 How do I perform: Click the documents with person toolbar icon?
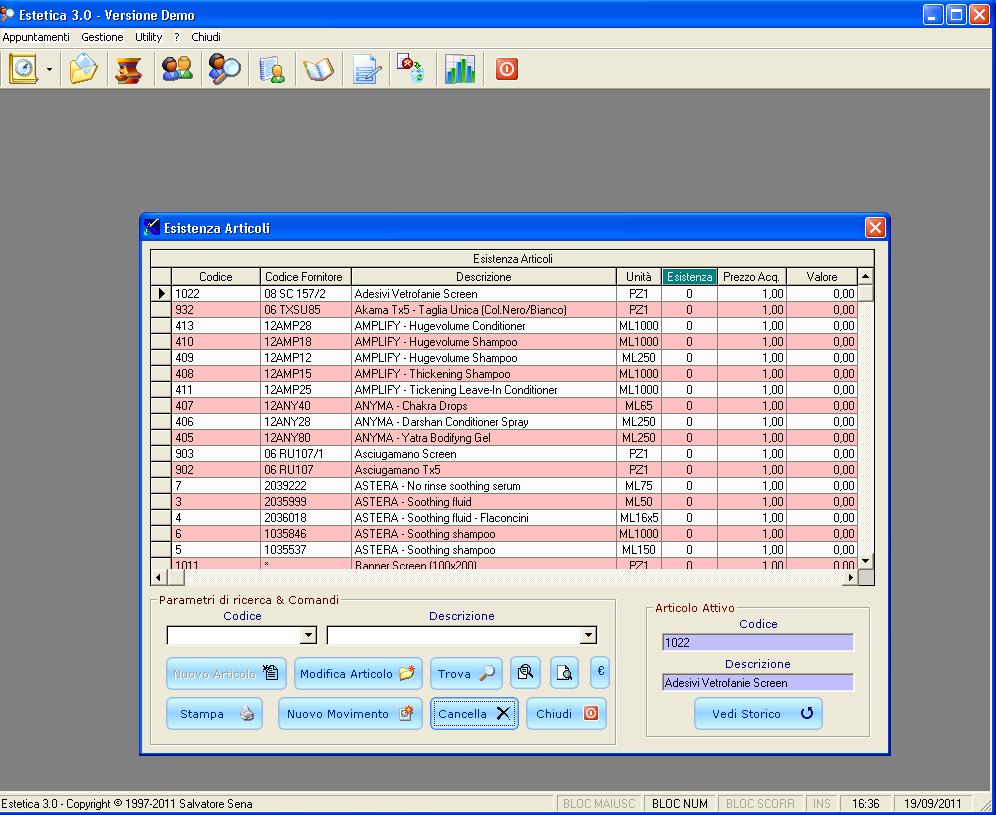point(272,69)
